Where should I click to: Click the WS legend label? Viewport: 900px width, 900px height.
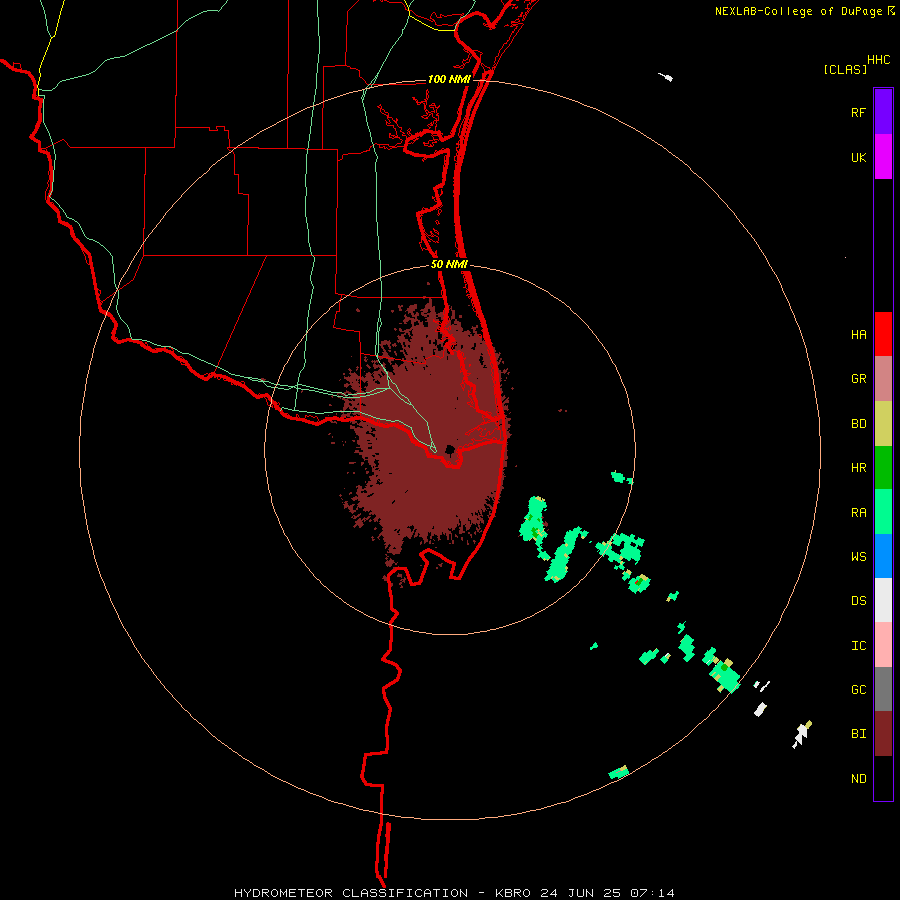[x=858, y=557]
